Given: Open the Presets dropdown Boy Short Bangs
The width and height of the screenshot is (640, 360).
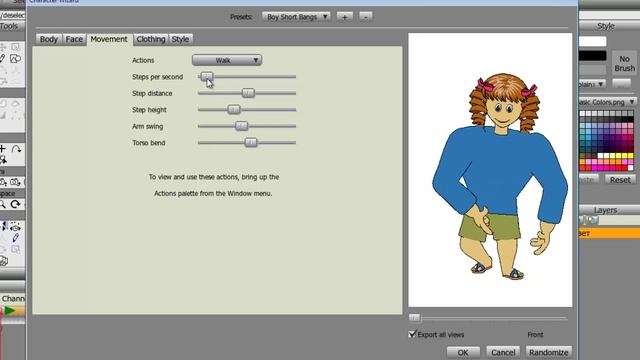Looking at the screenshot, I should tap(296, 17).
